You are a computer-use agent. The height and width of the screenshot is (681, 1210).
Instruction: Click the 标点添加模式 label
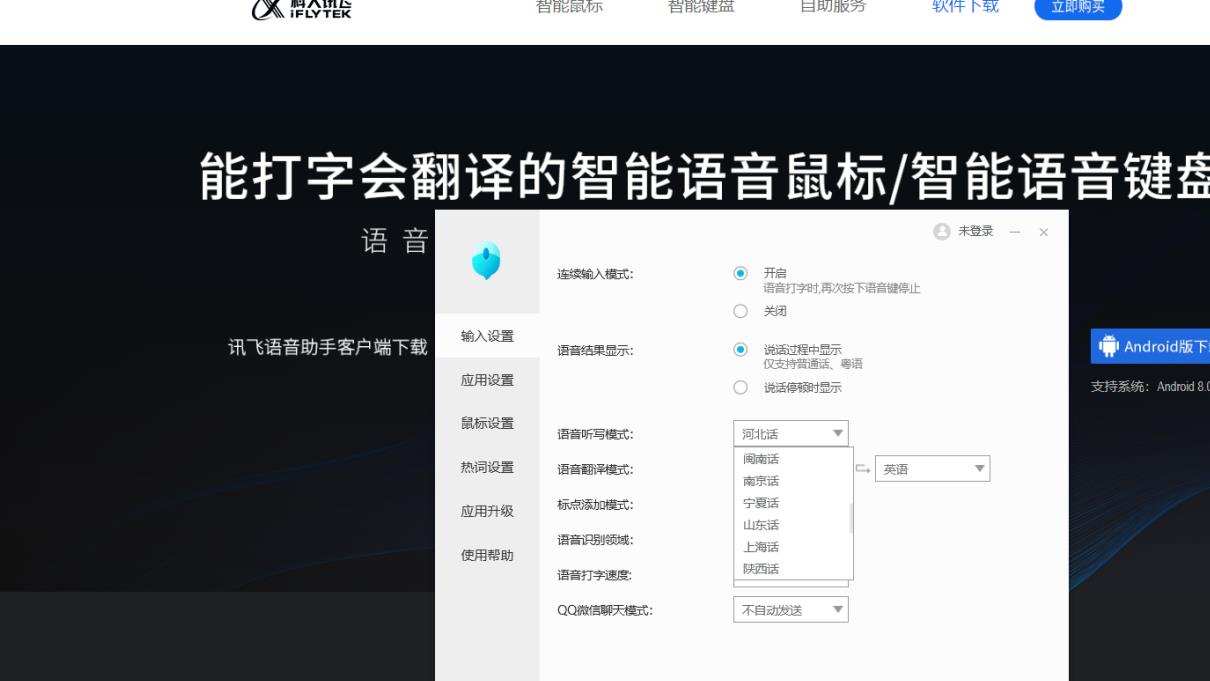(595, 505)
